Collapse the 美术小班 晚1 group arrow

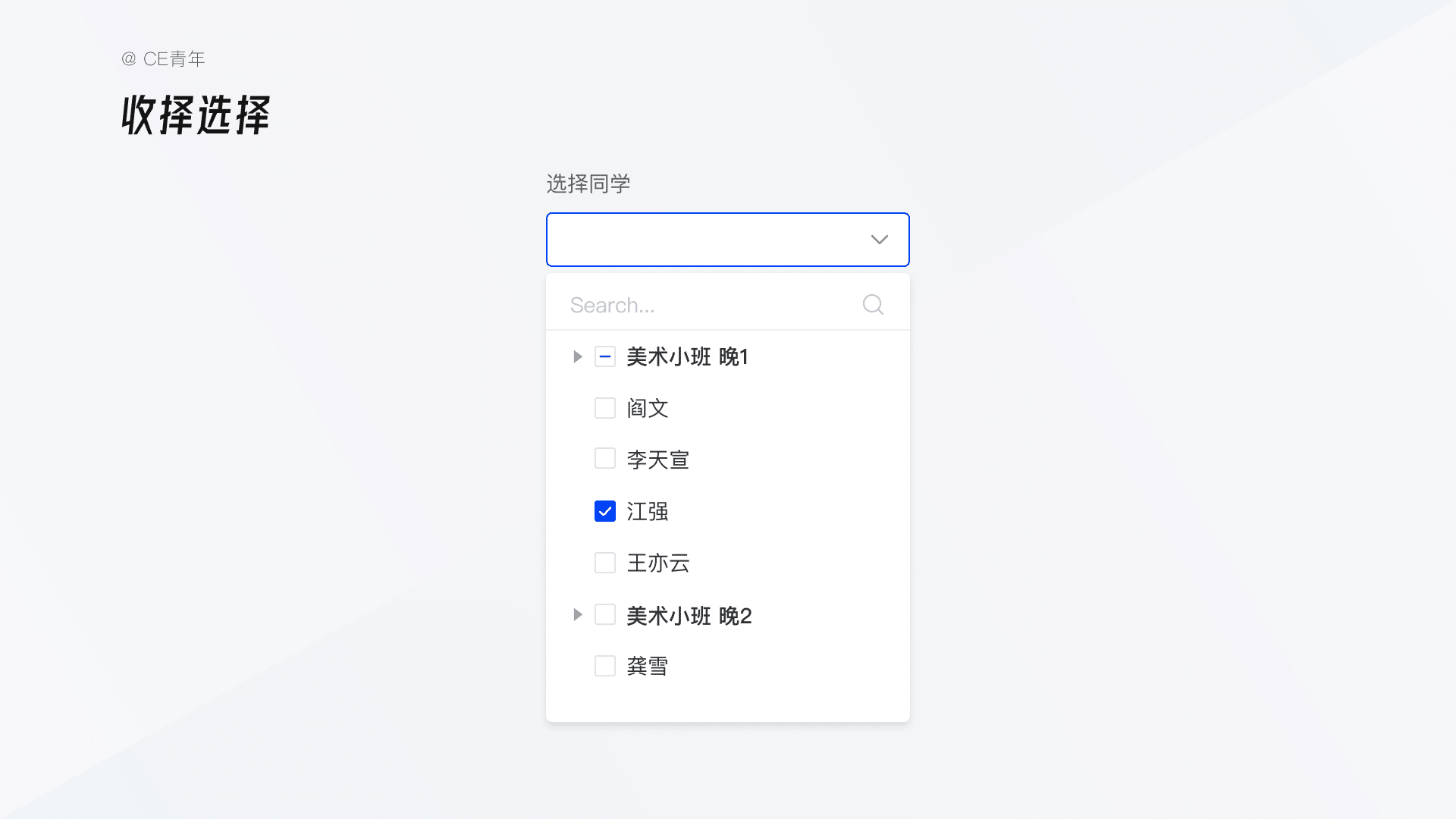577,356
